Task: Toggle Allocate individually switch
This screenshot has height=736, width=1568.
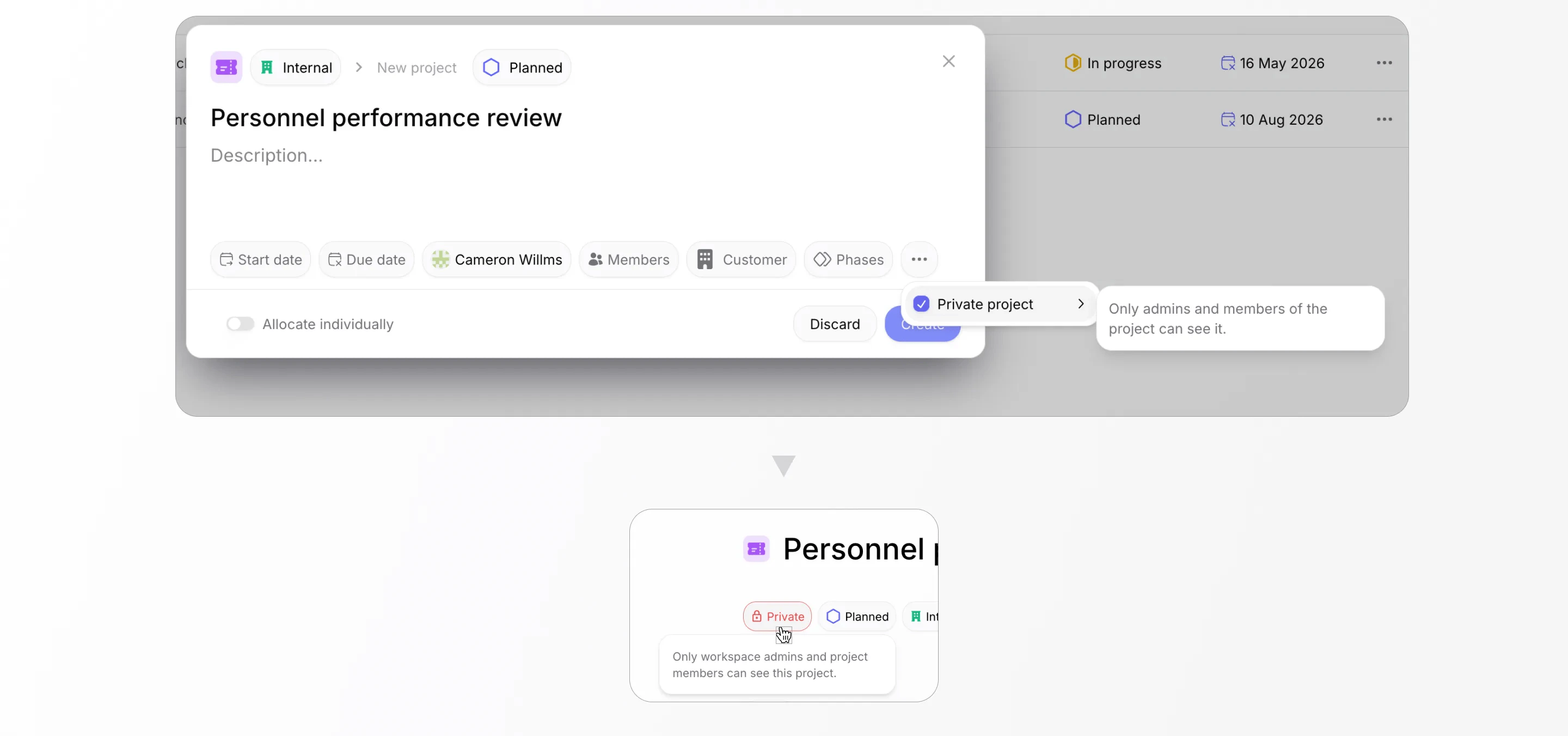Action: tap(240, 324)
